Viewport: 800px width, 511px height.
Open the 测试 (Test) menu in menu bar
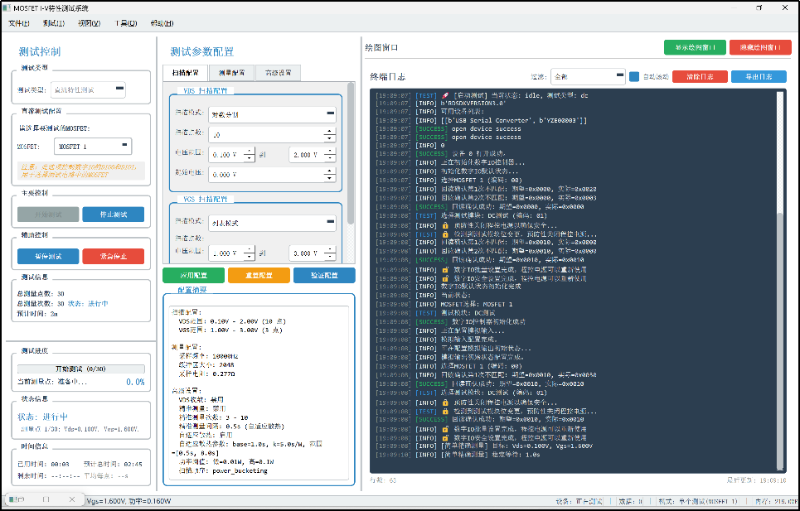tap(54, 23)
